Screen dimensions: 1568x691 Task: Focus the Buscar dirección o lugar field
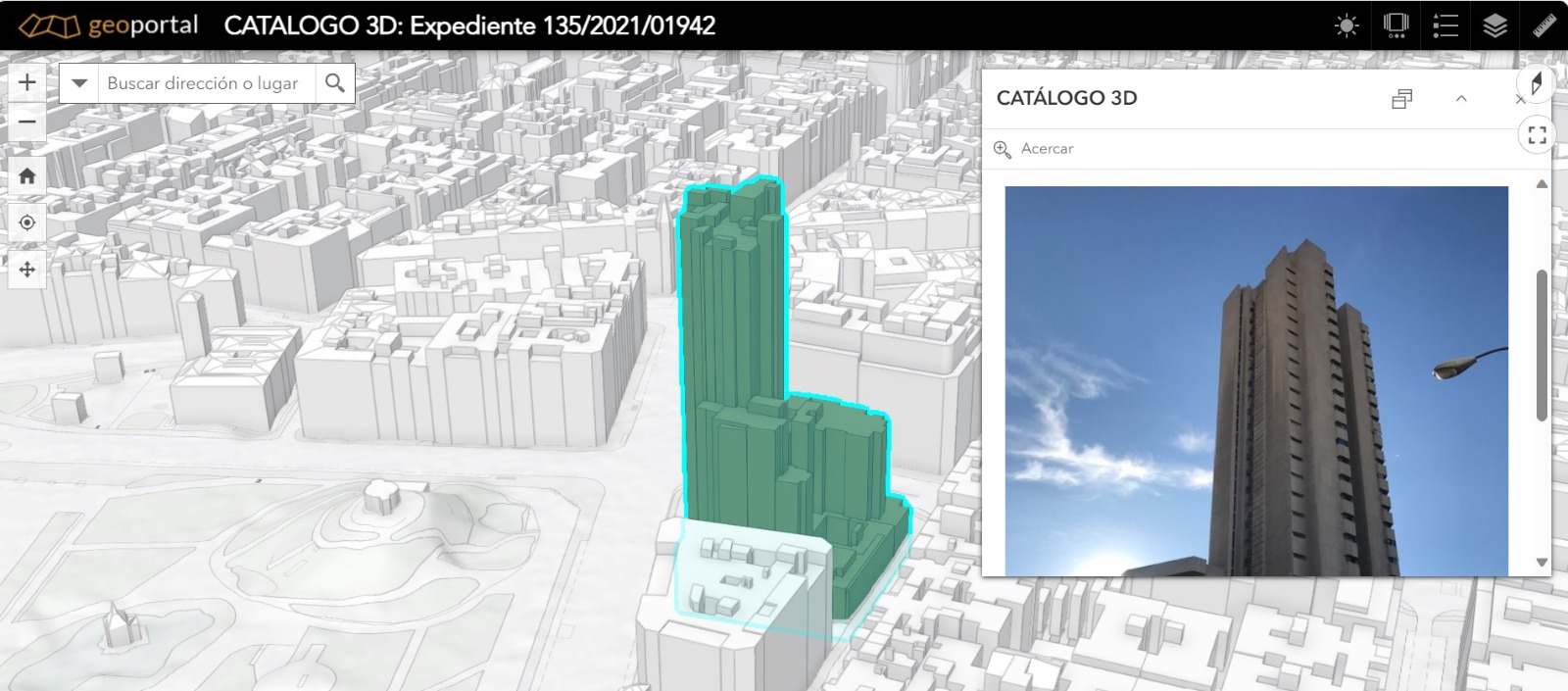point(206,83)
